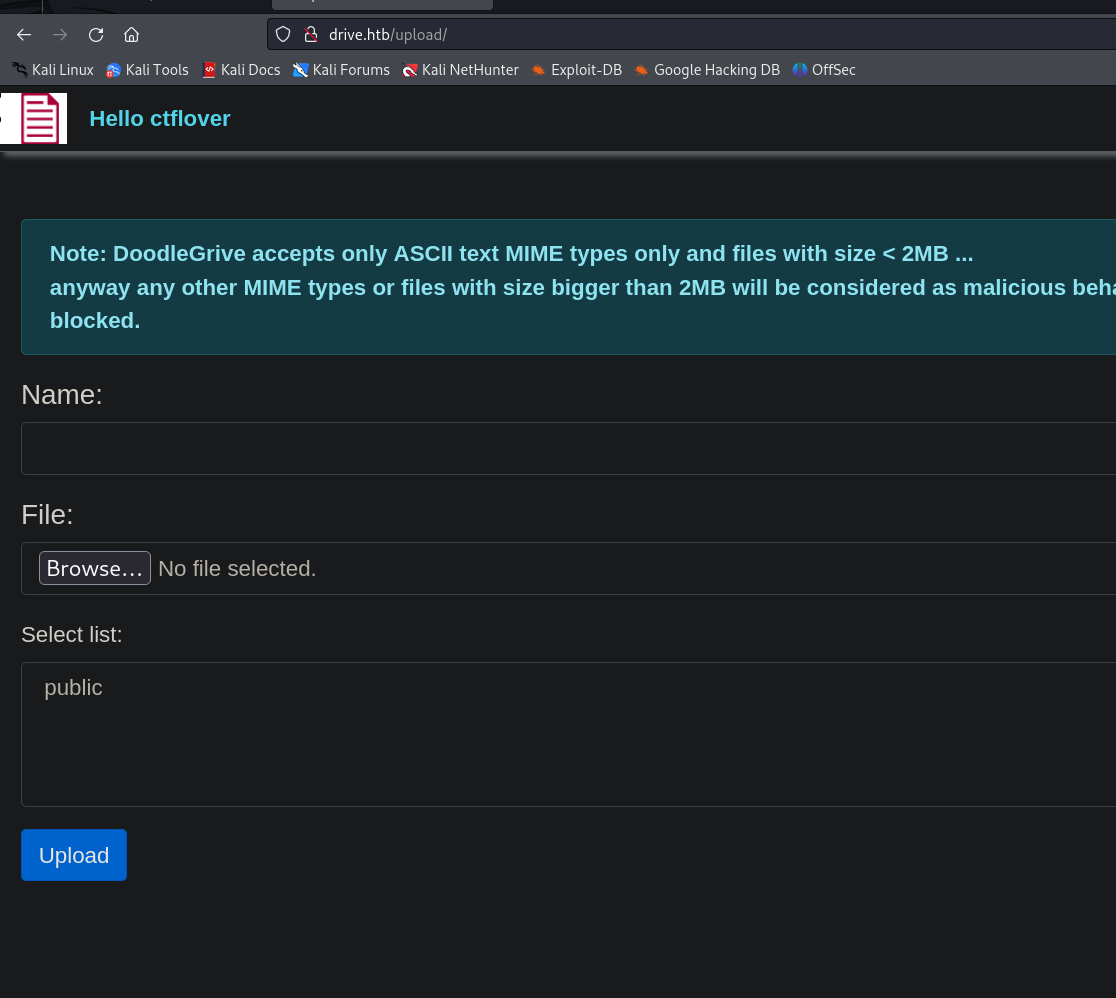Click the browser back arrow button
Image resolution: width=1116 pixels, height=998 pixels.
click(x=24, y=35)
